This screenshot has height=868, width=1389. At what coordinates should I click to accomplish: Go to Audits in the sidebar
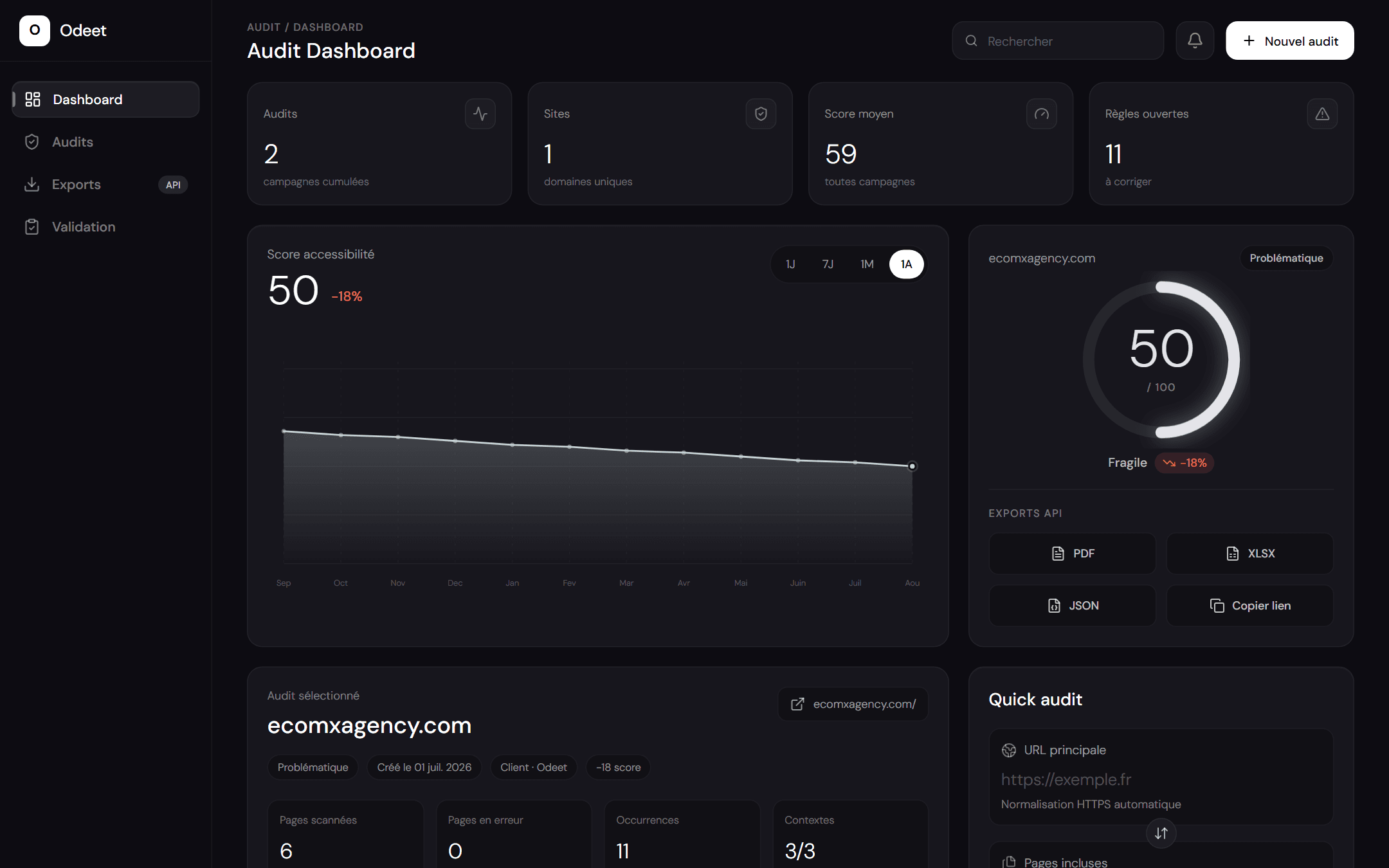tap(105, 142)
